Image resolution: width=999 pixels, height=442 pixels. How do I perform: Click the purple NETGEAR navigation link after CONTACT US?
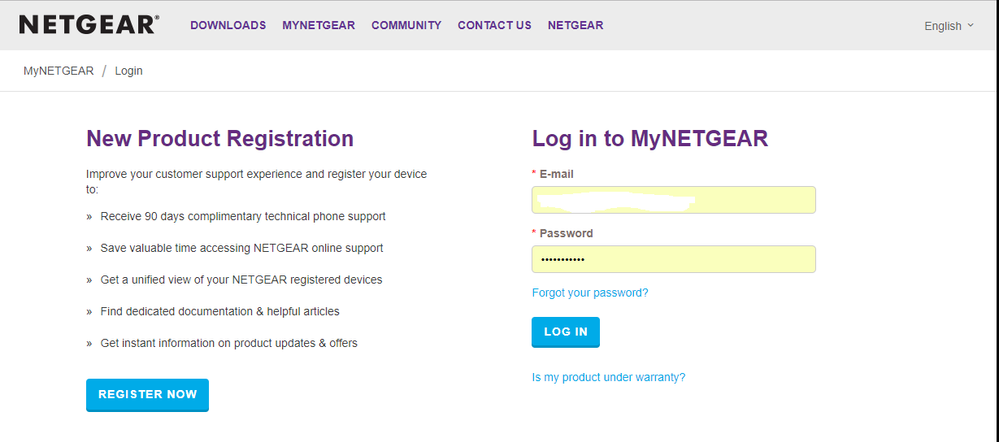pyautogui.click(x=575, y=26)
